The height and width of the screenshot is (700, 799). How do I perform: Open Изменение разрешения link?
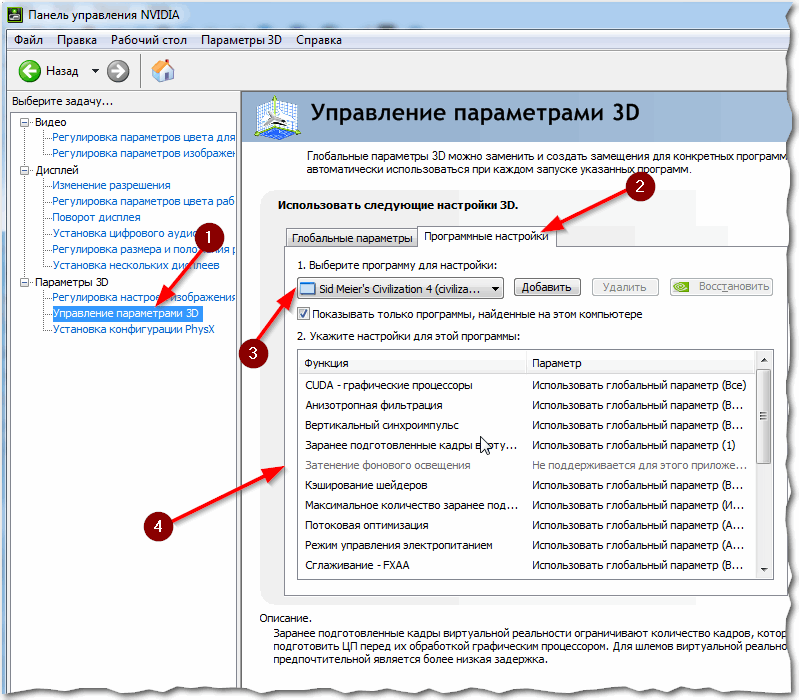[112, 185]
